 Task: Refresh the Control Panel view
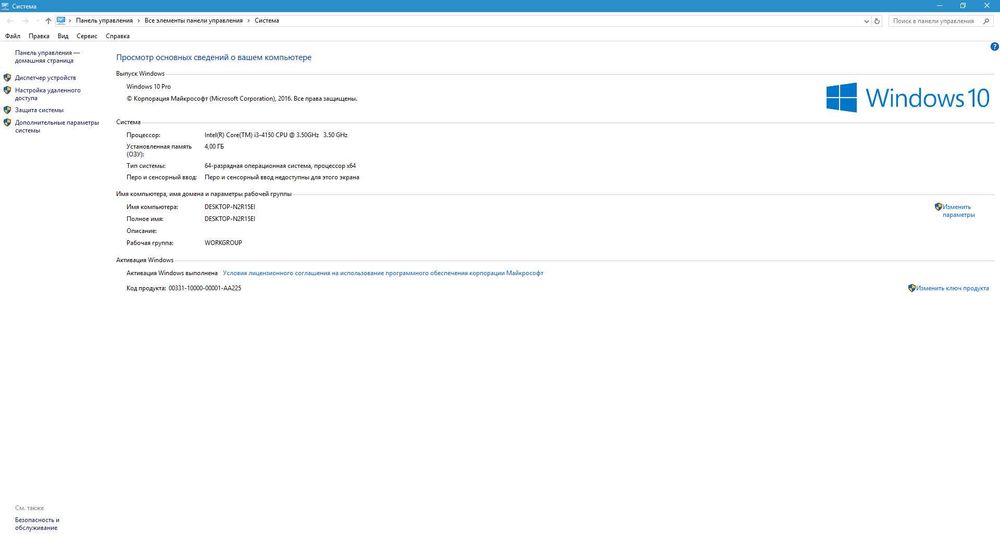point(877,21)
